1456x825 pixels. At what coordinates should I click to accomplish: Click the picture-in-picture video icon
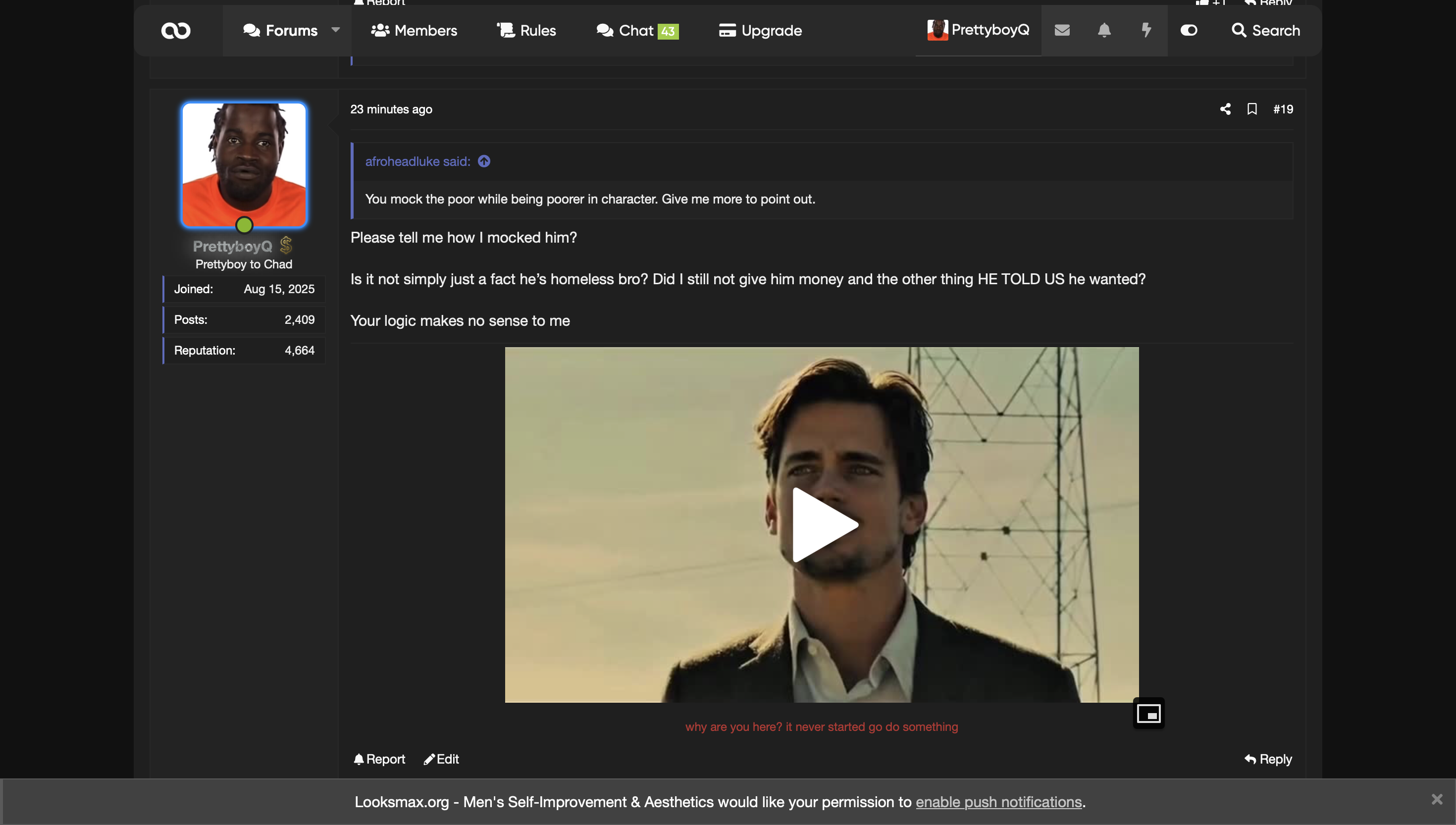coord(1148,714)
